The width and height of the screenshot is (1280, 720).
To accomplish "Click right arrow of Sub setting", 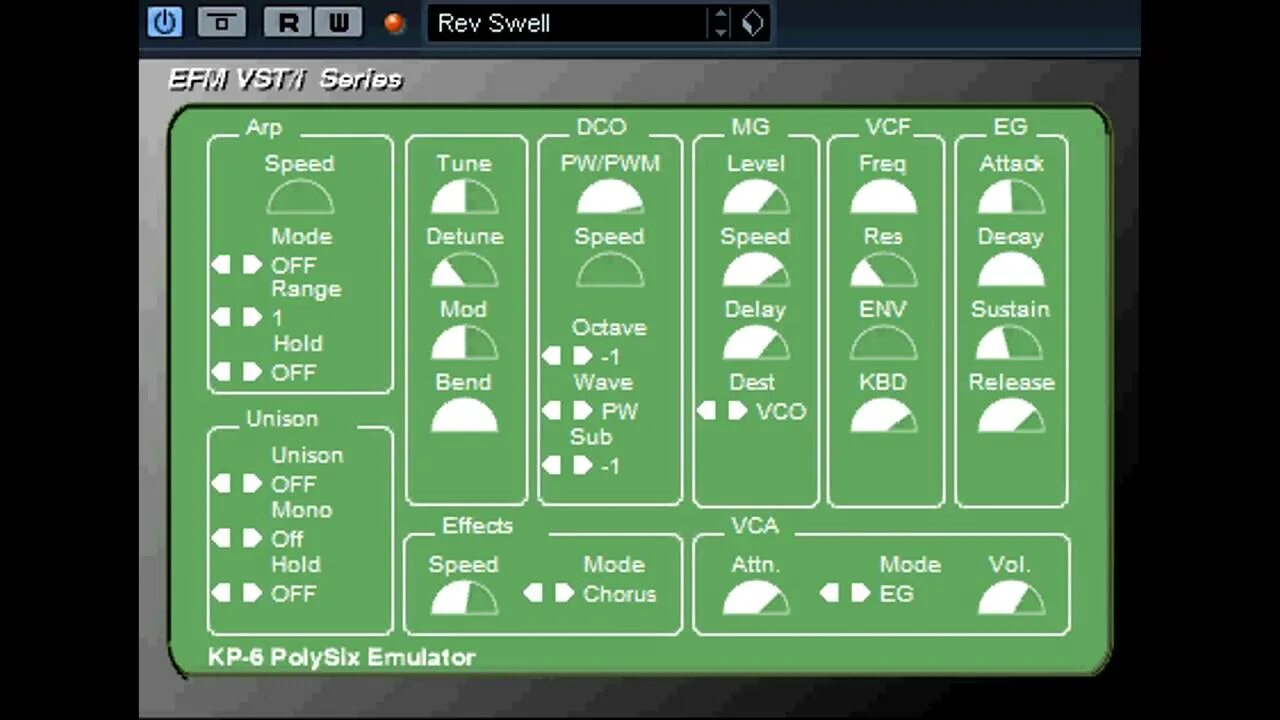I will pyautogui.click(x=583, y=465).
